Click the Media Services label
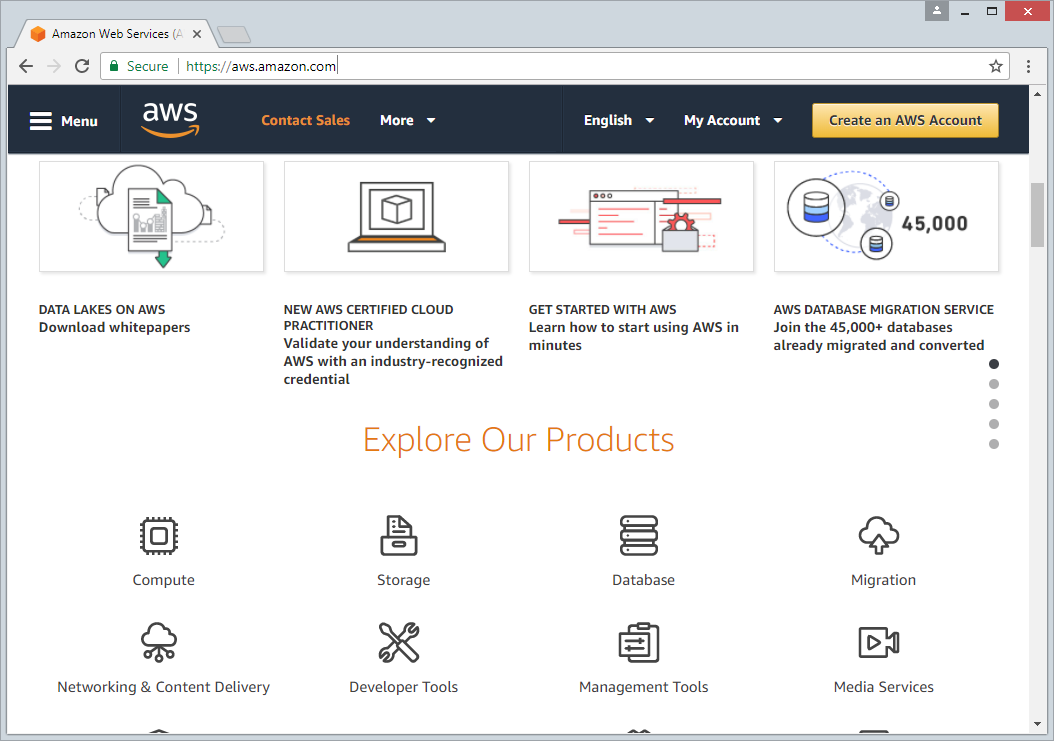 point(883,687)
